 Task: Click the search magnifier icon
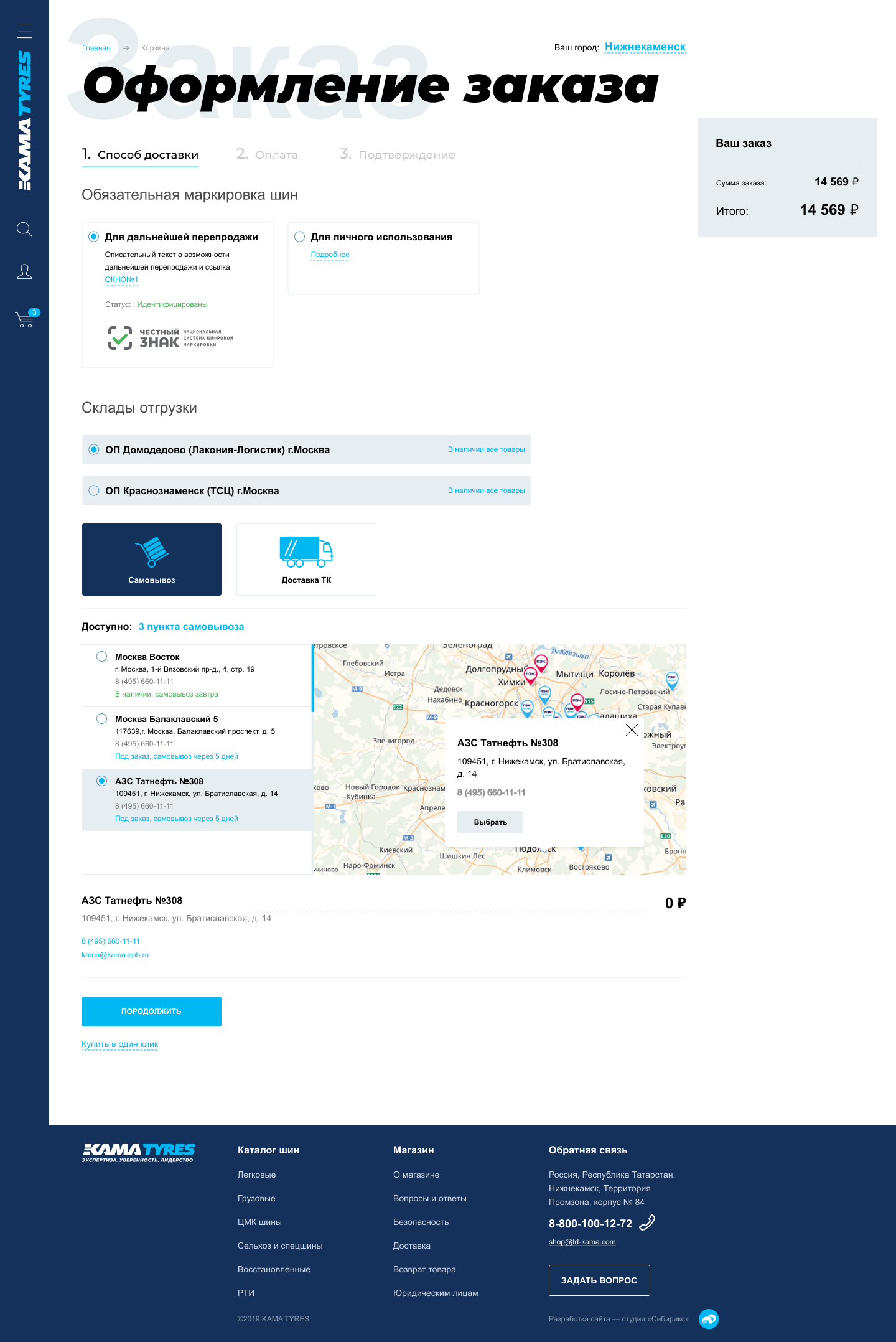click(x=24, y=229)
